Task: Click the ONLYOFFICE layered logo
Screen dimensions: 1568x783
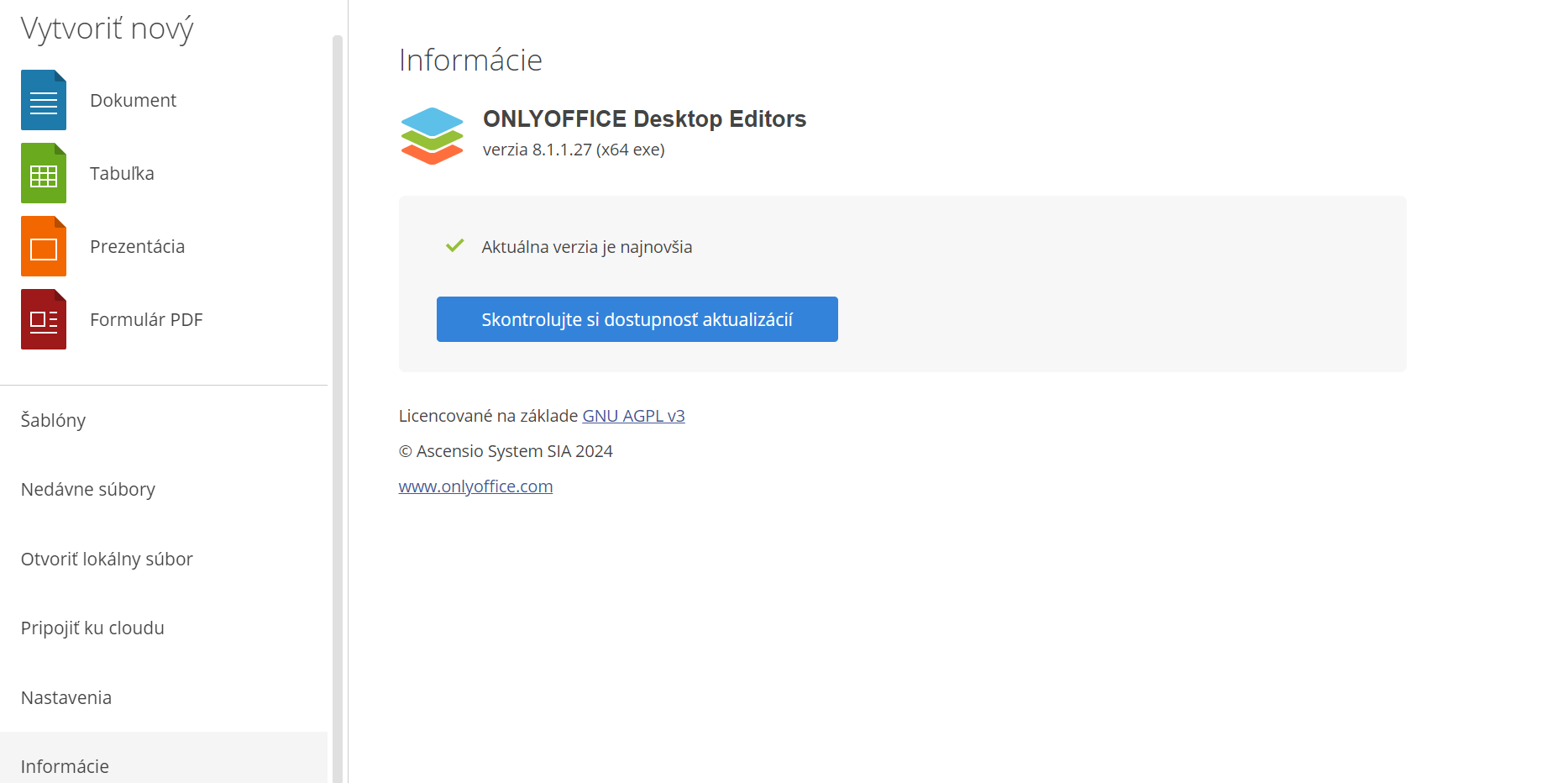Action: tap(433, 135)
